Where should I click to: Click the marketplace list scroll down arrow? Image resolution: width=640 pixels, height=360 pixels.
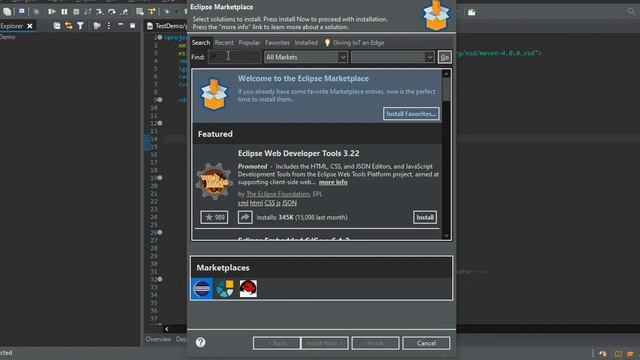click(x=446, y=236)
